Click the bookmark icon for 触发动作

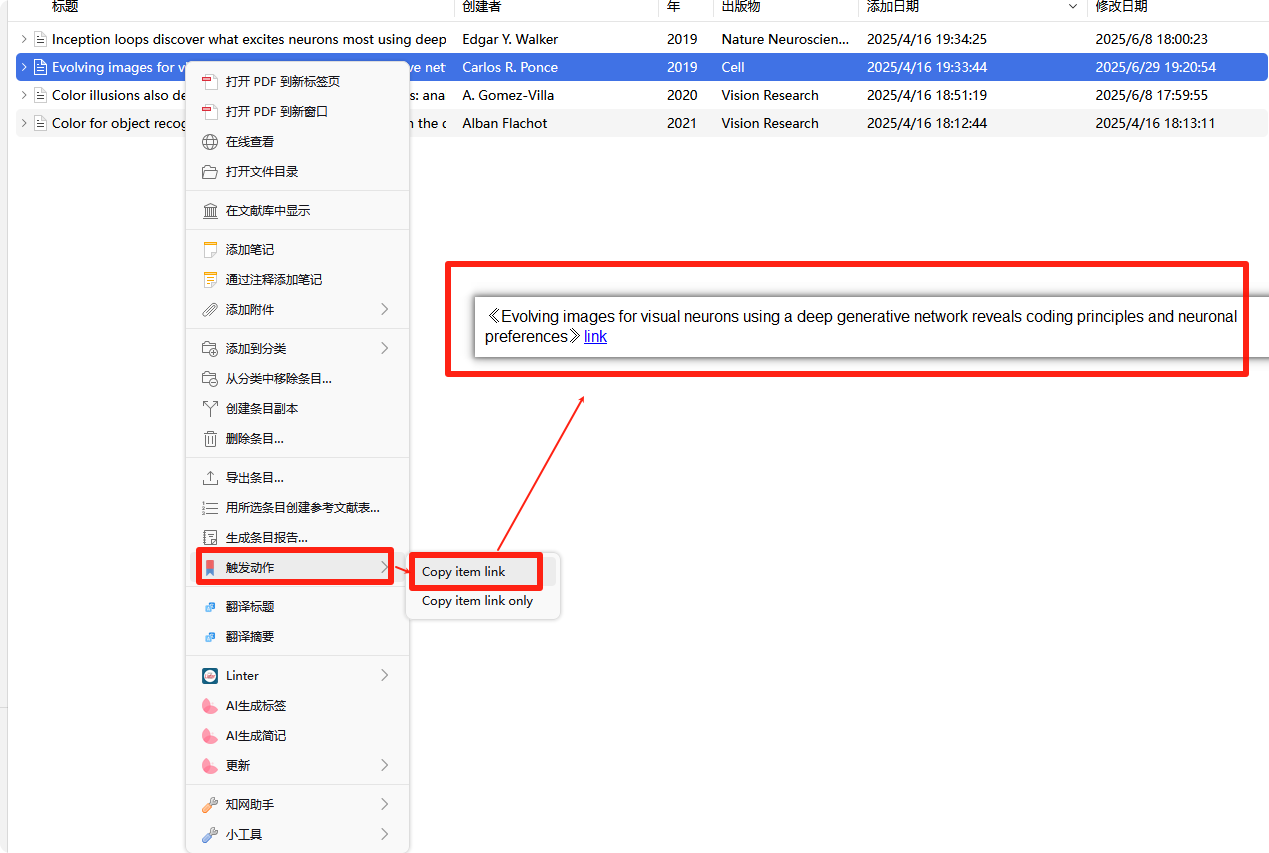[x=210, y=568]
